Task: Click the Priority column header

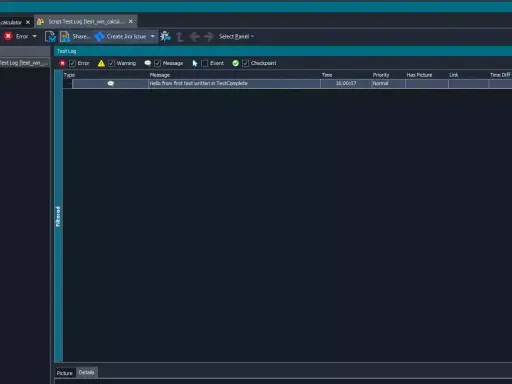Action: [388, 75]
